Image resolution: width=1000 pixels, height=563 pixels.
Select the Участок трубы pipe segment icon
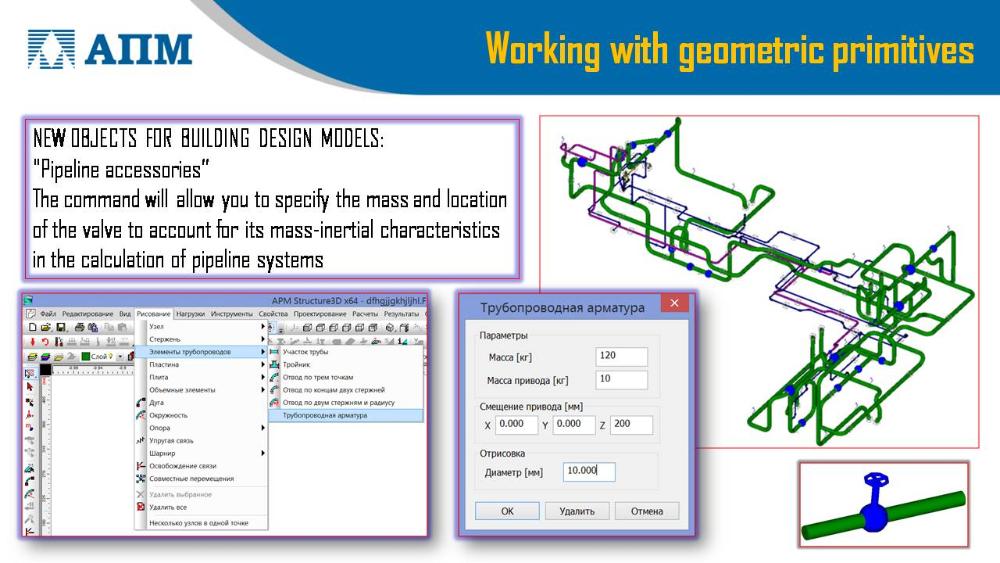coord(274,352)
